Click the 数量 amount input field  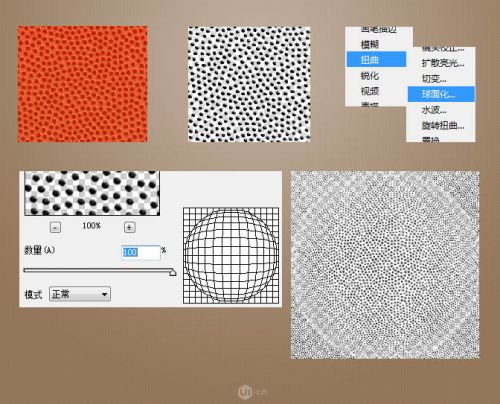[x=141, y=252]
